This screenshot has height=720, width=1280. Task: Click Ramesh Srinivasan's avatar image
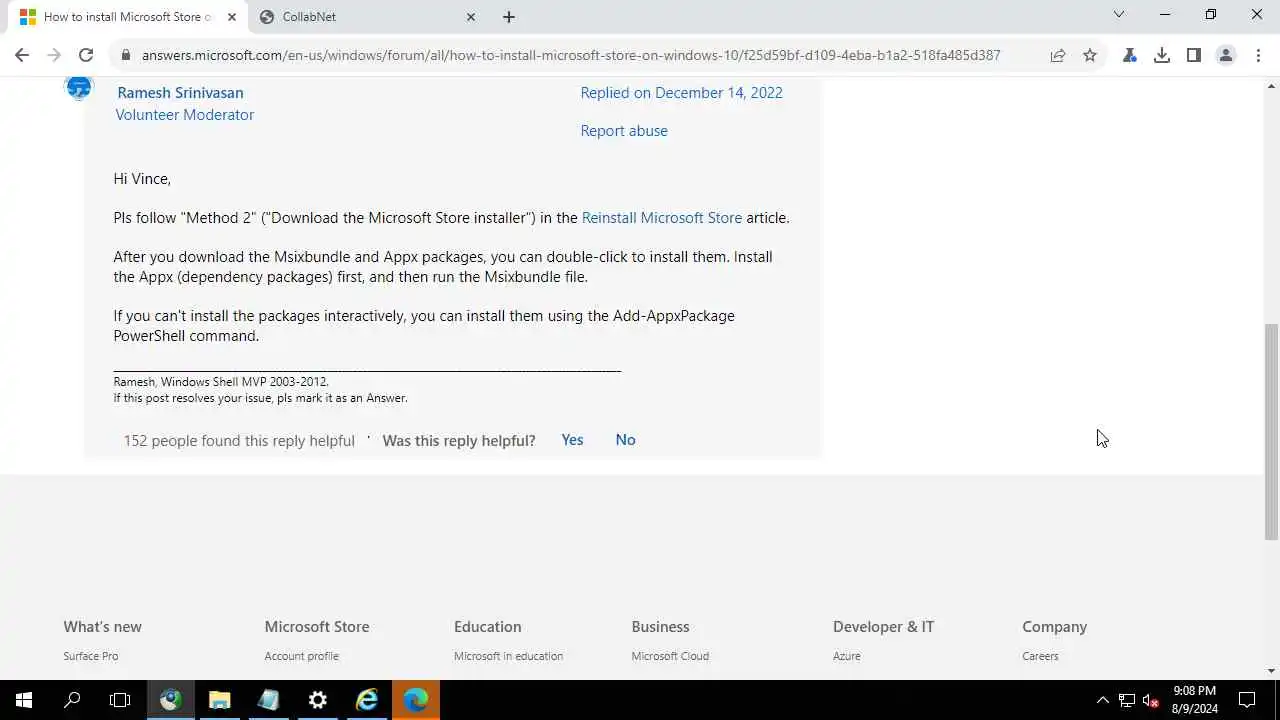[78, 88]
